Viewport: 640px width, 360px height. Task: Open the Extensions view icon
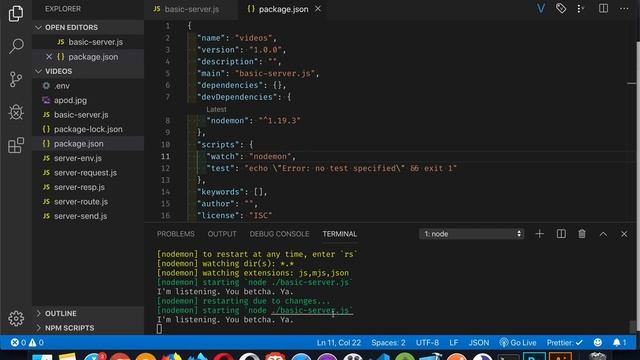[16, 145]
